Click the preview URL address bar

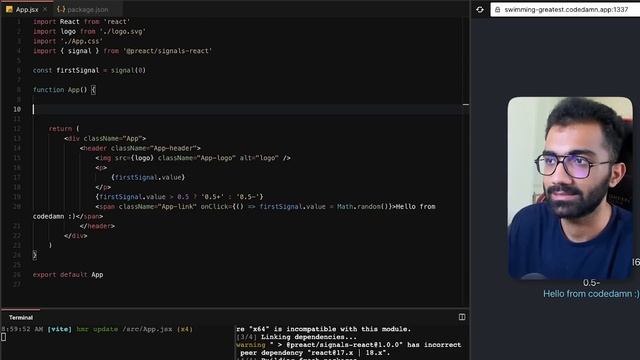click(565, 9)
